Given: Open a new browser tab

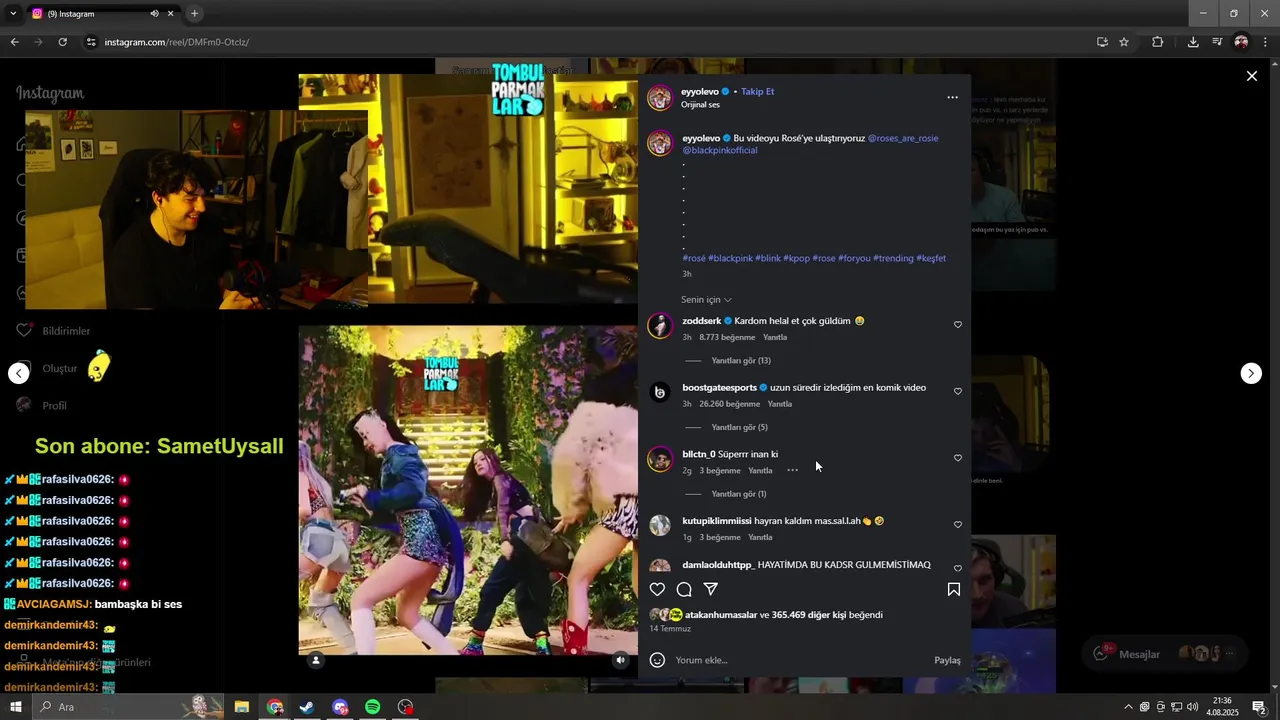Looking at the screenshot, I should (x=194, y=14).
